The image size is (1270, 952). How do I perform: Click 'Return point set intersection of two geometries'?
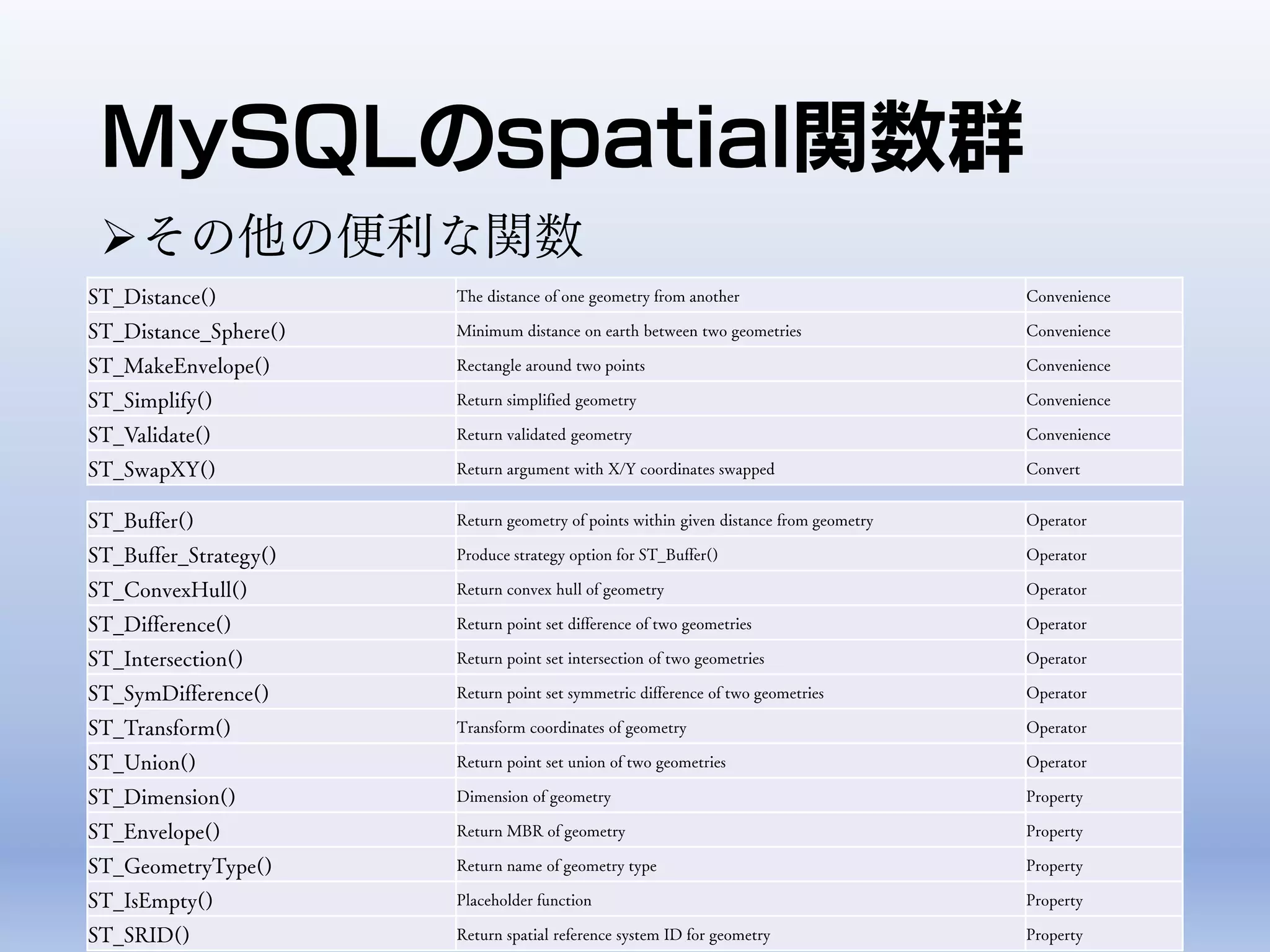click(x=610, y=659)
